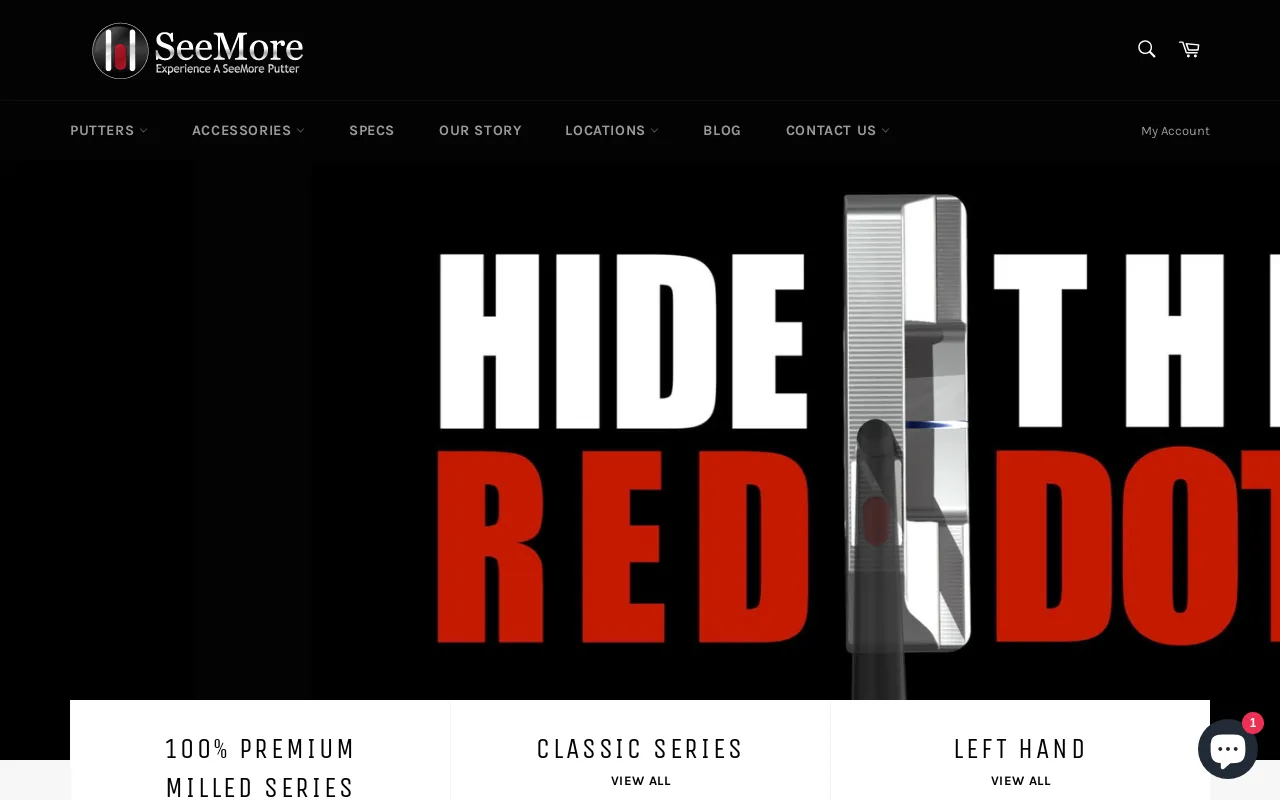This screenshot has height=800, width=1280.
Task: Expand the Locations dropdown chevron
Action: pos(655,131)
